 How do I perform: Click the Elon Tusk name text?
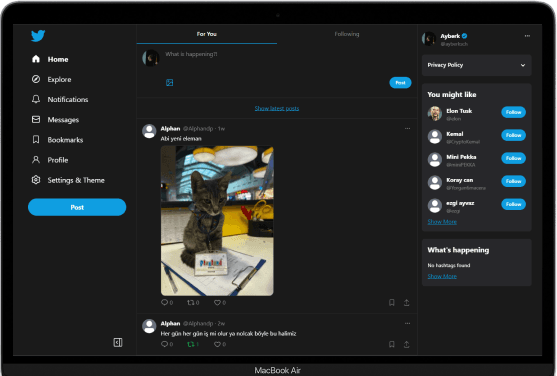click(459, 111)
